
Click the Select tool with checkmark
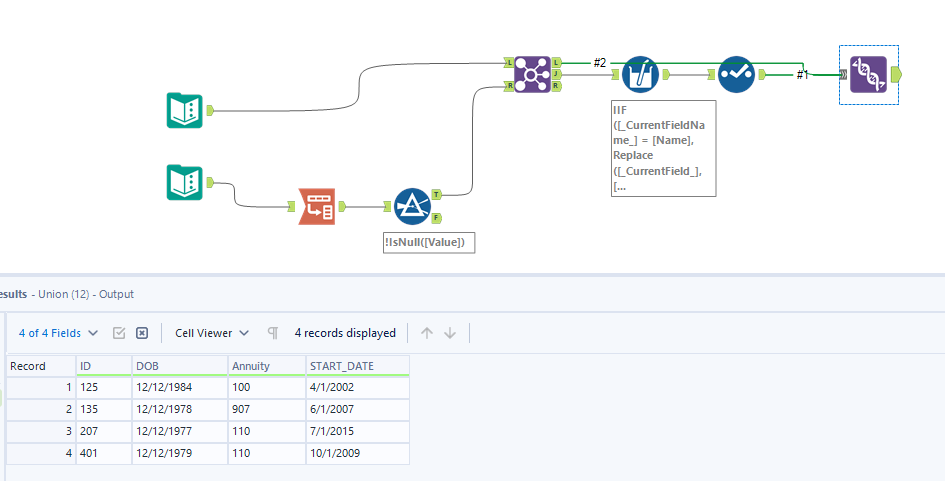coord(735,74)
